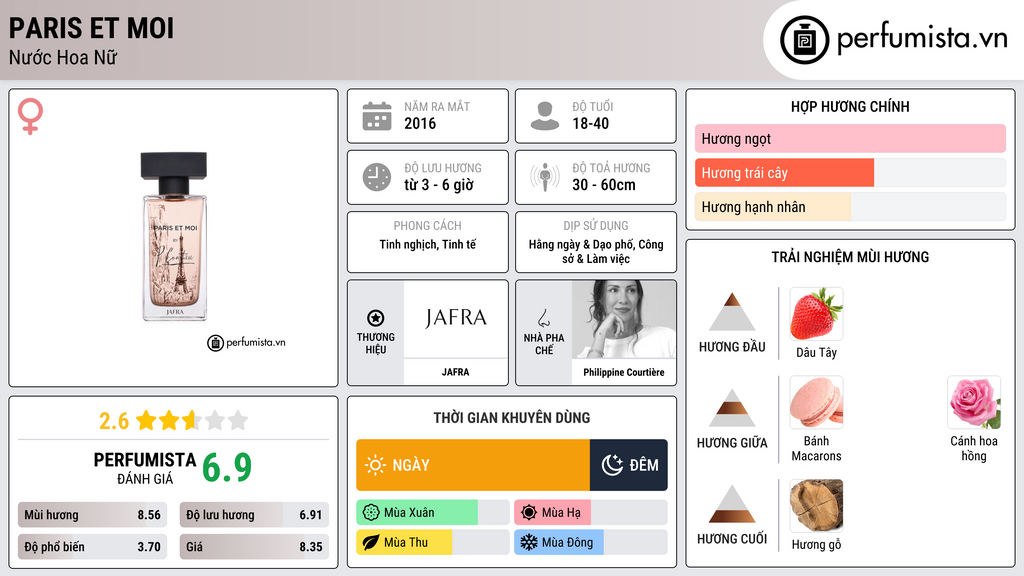Click the PERFUMISTA ĐÁNH GIÁ label
Screen dimensions: 1024x576
pos(144,468)
